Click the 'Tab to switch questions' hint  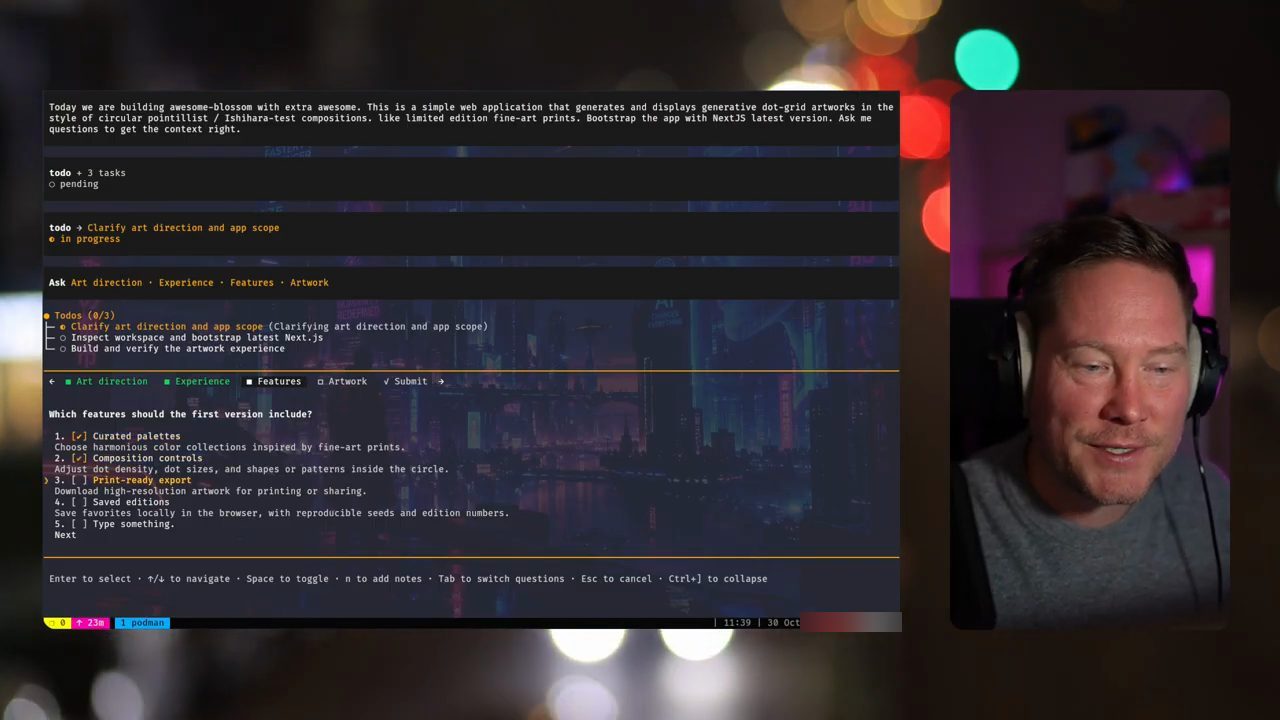tap(501, 579)
